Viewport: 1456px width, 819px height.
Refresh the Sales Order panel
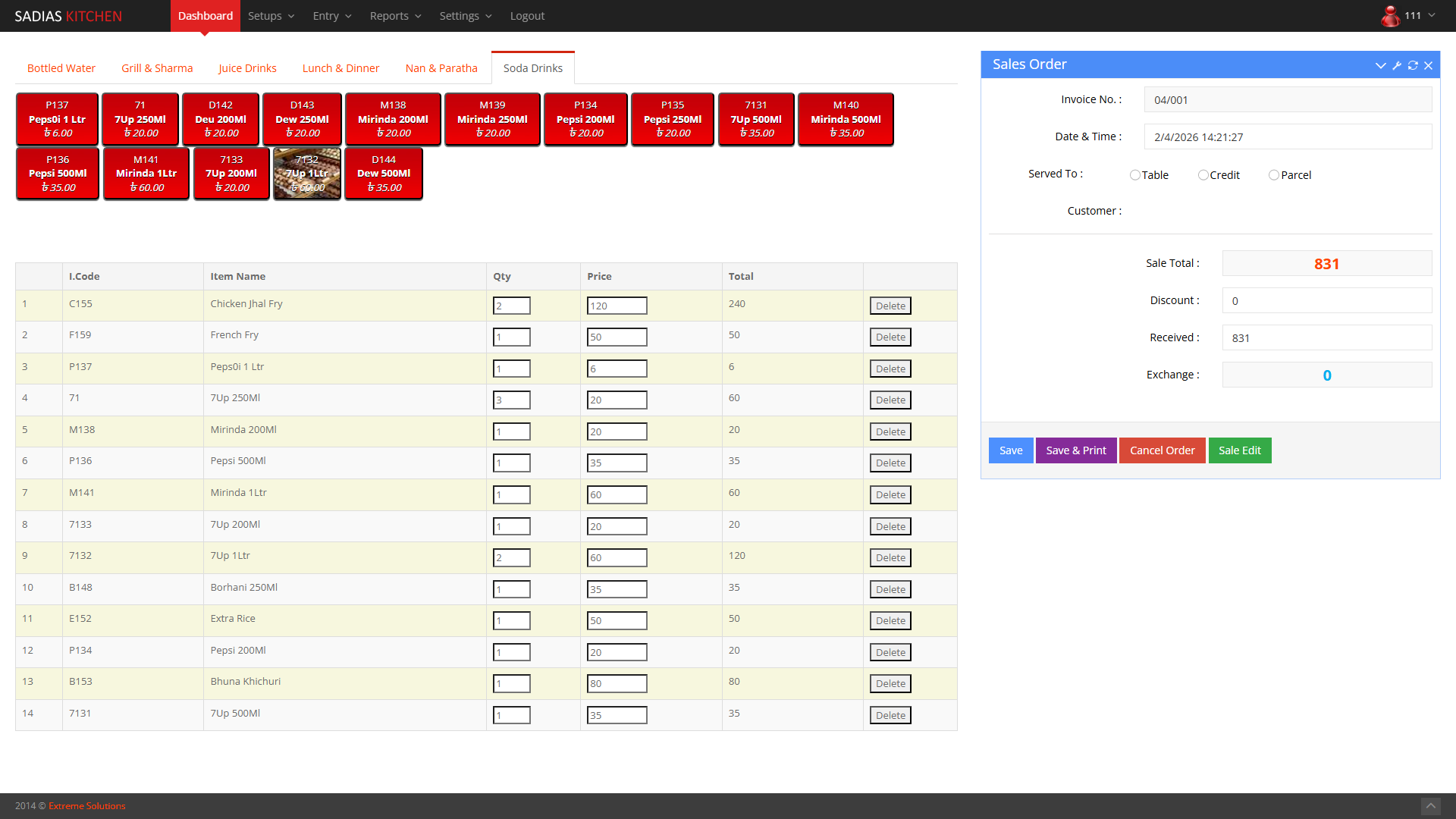[x=1413, y=65]
